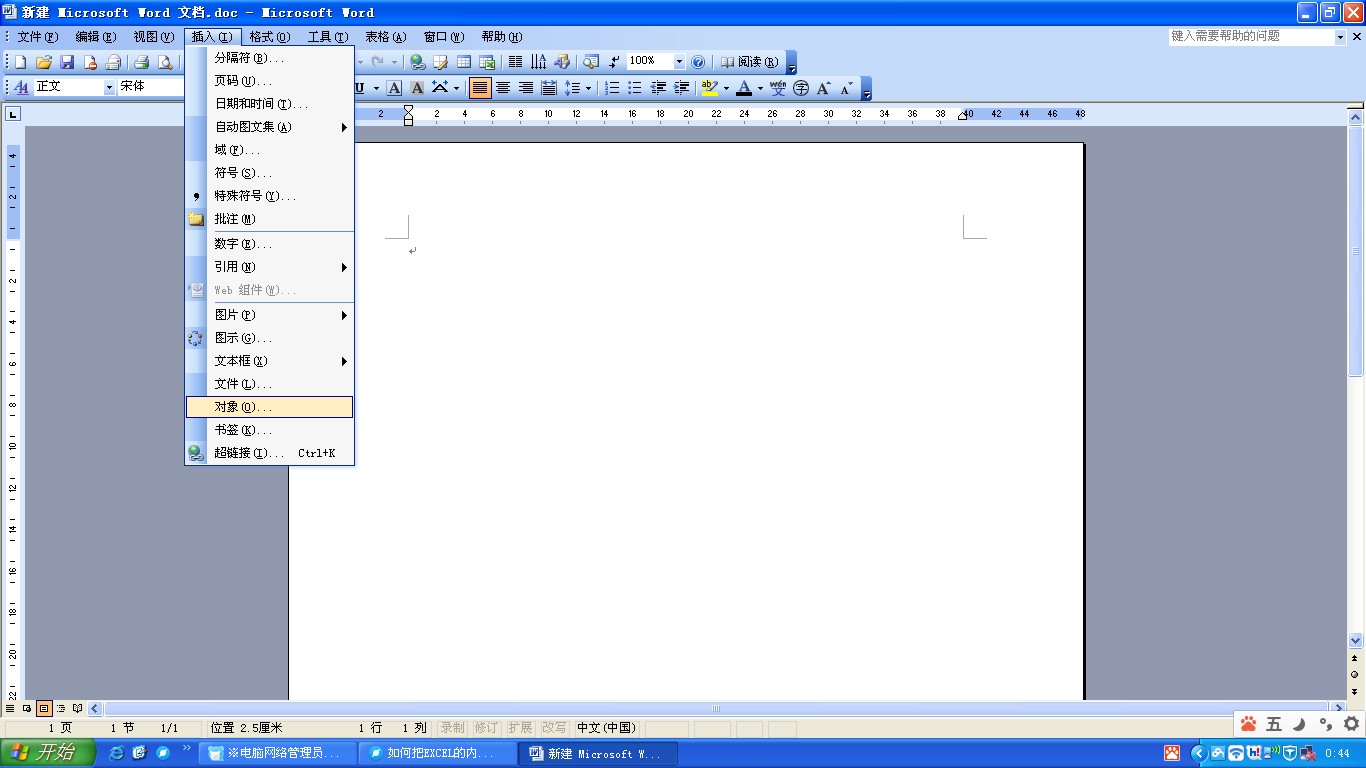Click the Save floppy disk icon
This screenshot has width=1366, height=768.
point(67,62)
